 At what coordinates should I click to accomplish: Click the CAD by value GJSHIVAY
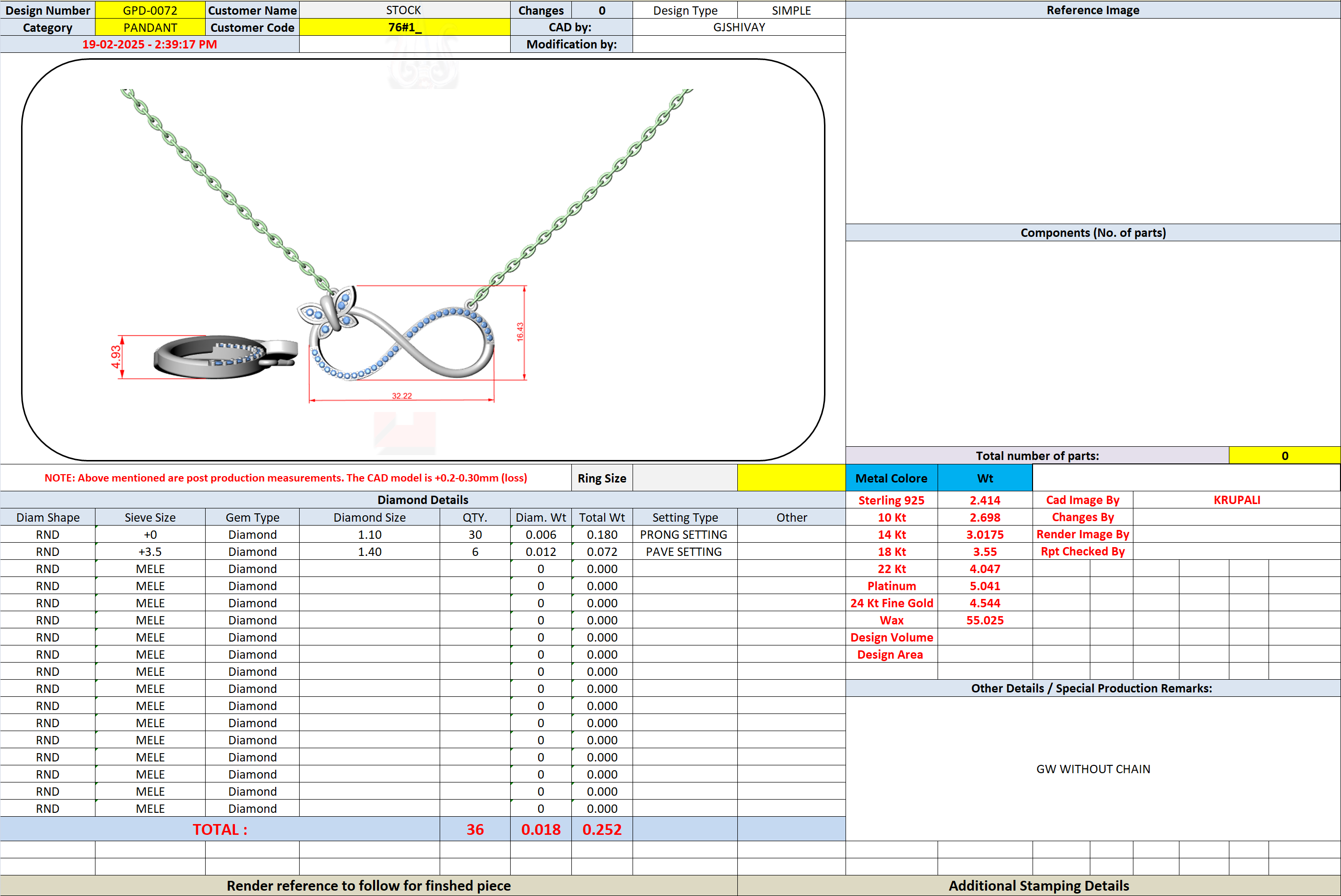click(739, 27)
